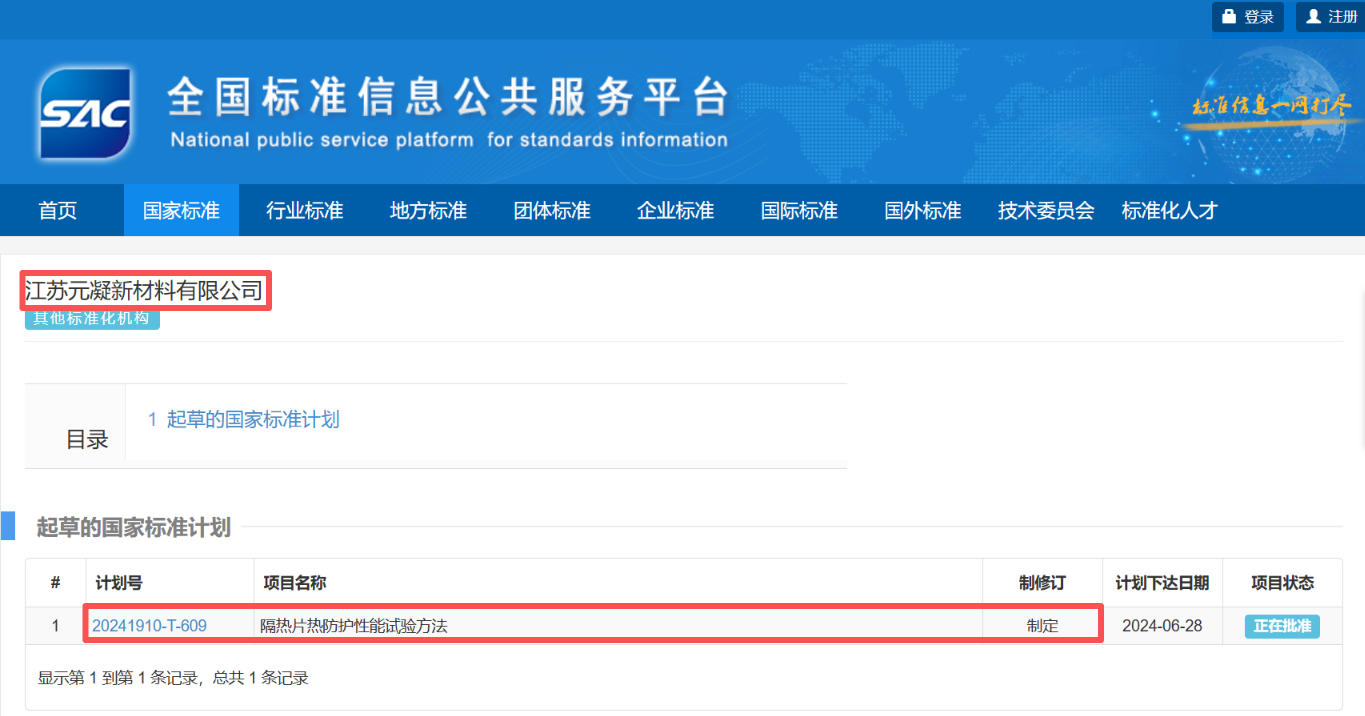Click the record count text 总共 1 条记录
The height and width of the screenshot is (716, 1365).
coord(260,678)
